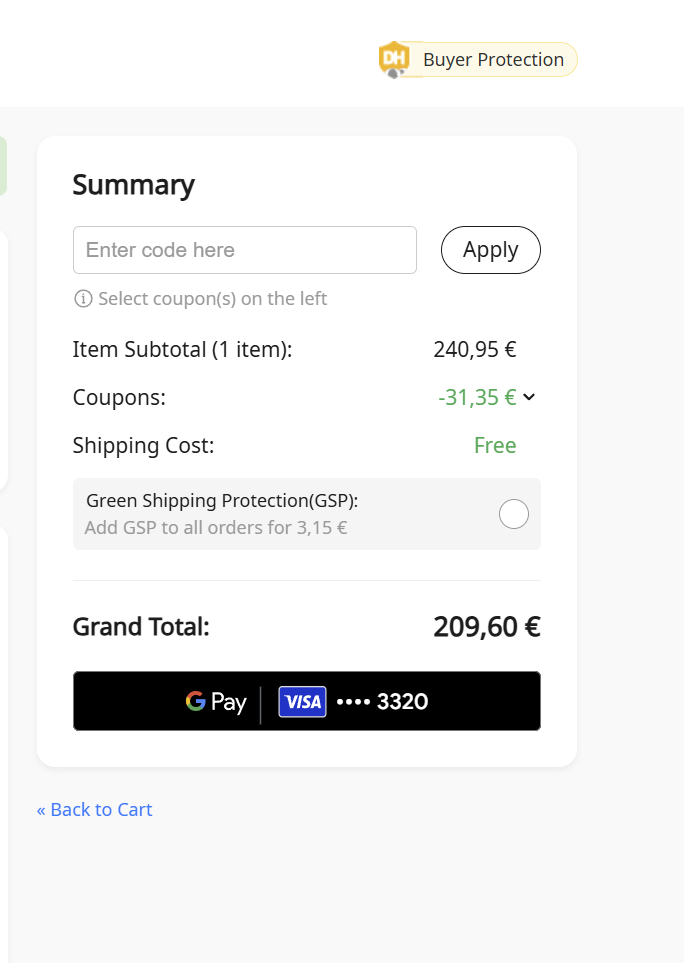The width and height of the screenshot is (684, 963).
Task: Click the -31,35 € coupons amount
Action: 477,397
